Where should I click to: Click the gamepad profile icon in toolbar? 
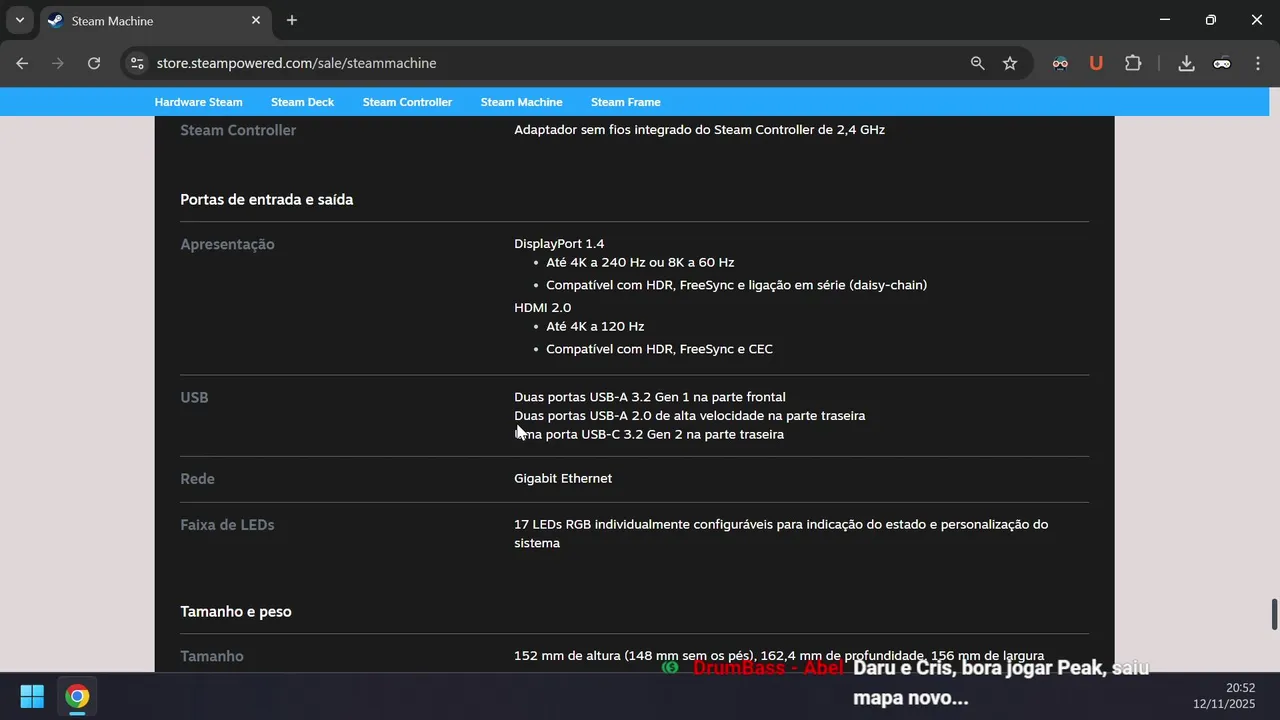[x=1222, y=63]
